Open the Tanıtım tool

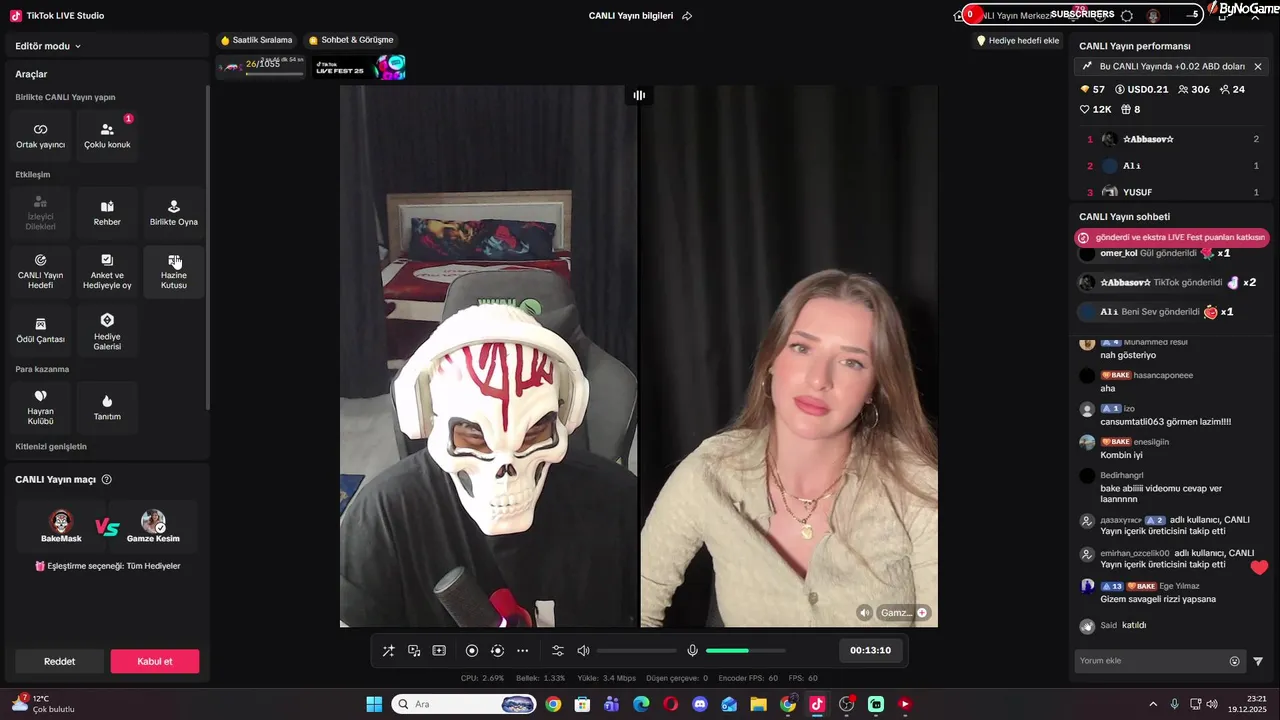pos(107,408)
